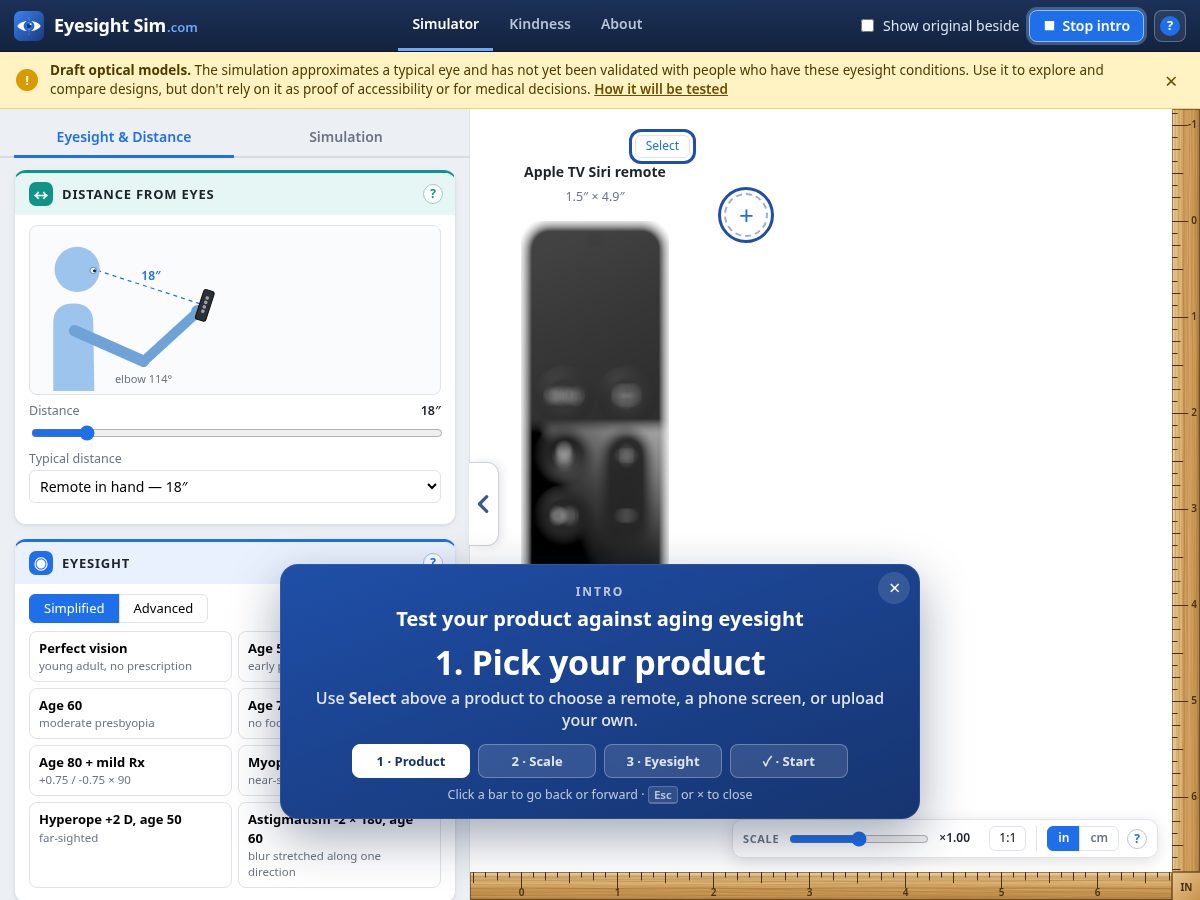Open help next to the scale units
The width and height of the screenshot is (1200, 900).
[1137, 838]
